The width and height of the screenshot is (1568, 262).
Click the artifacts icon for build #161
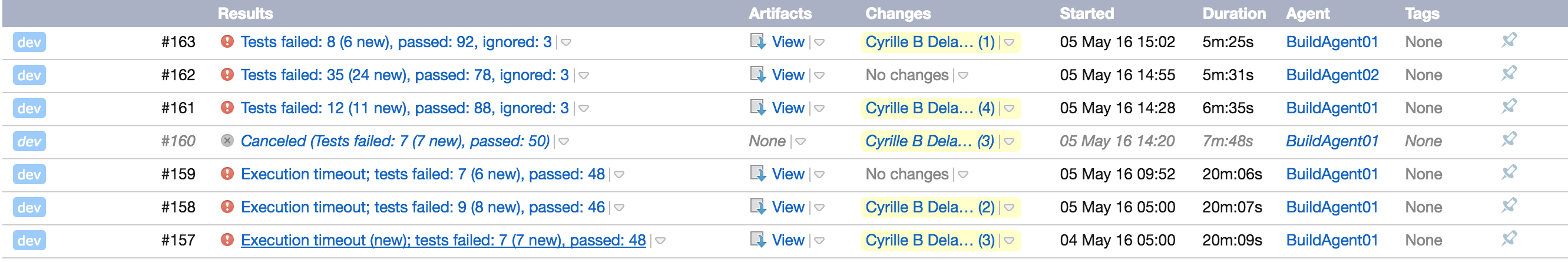pos(757,108)
